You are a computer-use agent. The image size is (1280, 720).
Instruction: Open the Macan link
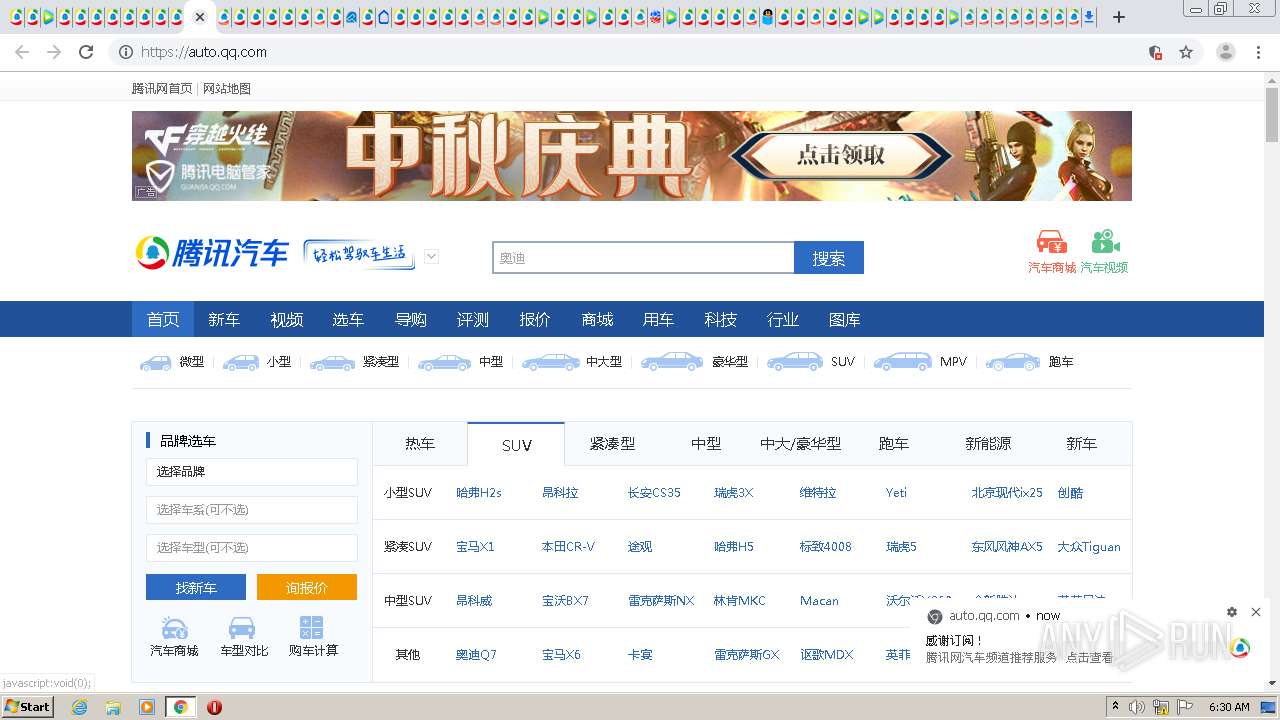pos(819,601)
